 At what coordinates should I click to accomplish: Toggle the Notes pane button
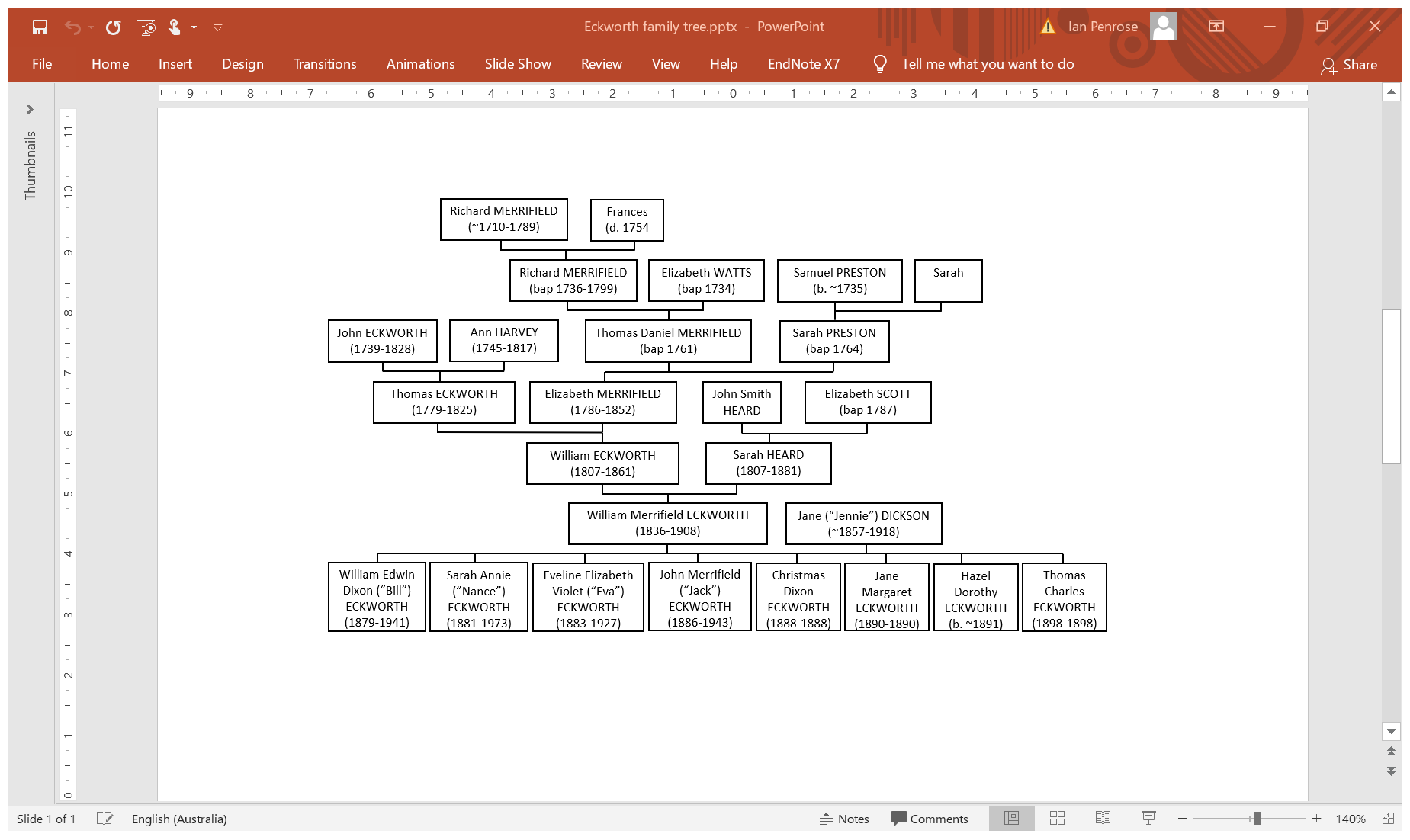pyautogui.click(x=844, y=819)
